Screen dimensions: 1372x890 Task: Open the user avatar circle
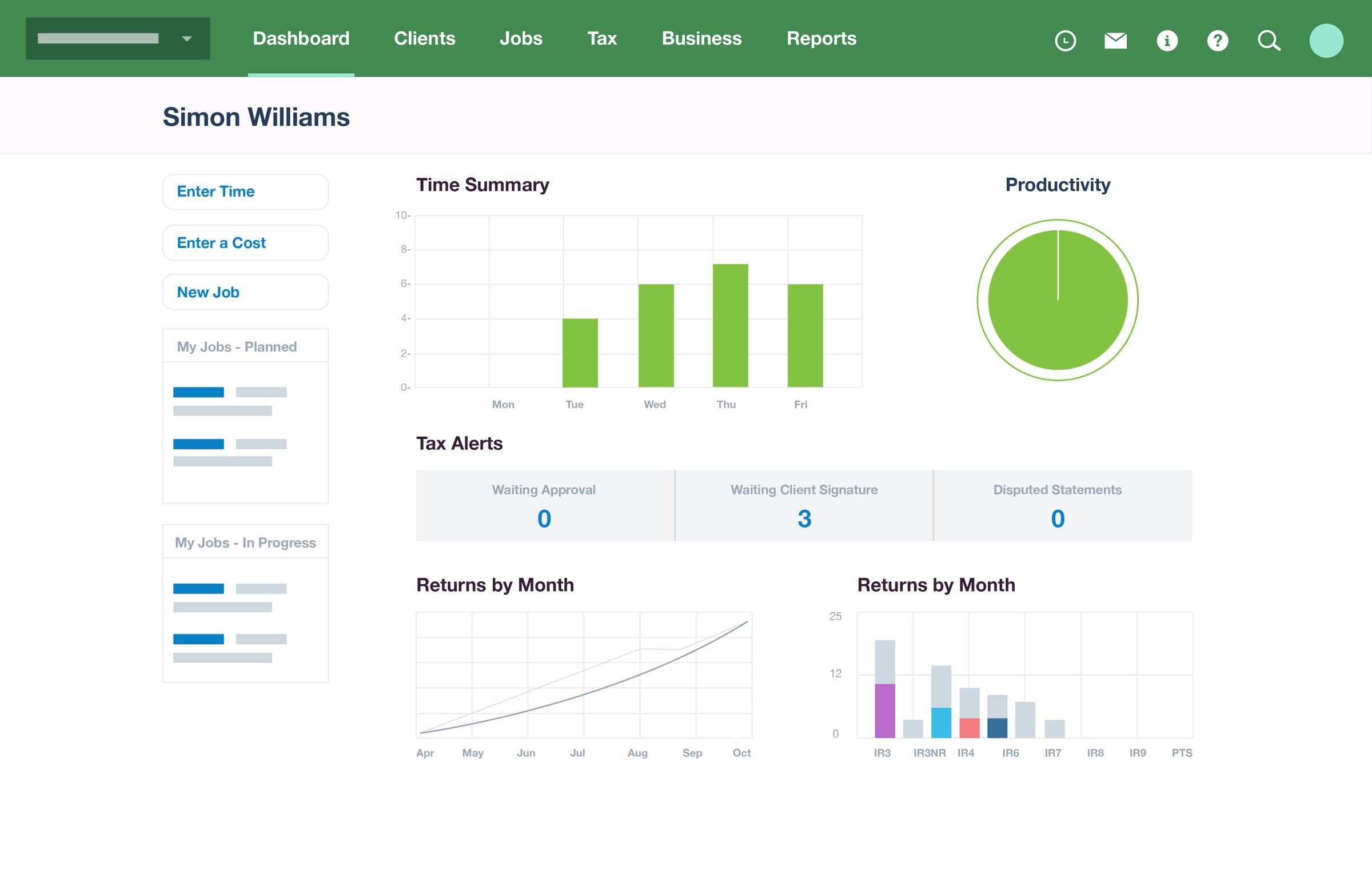tap(1326, 41)
